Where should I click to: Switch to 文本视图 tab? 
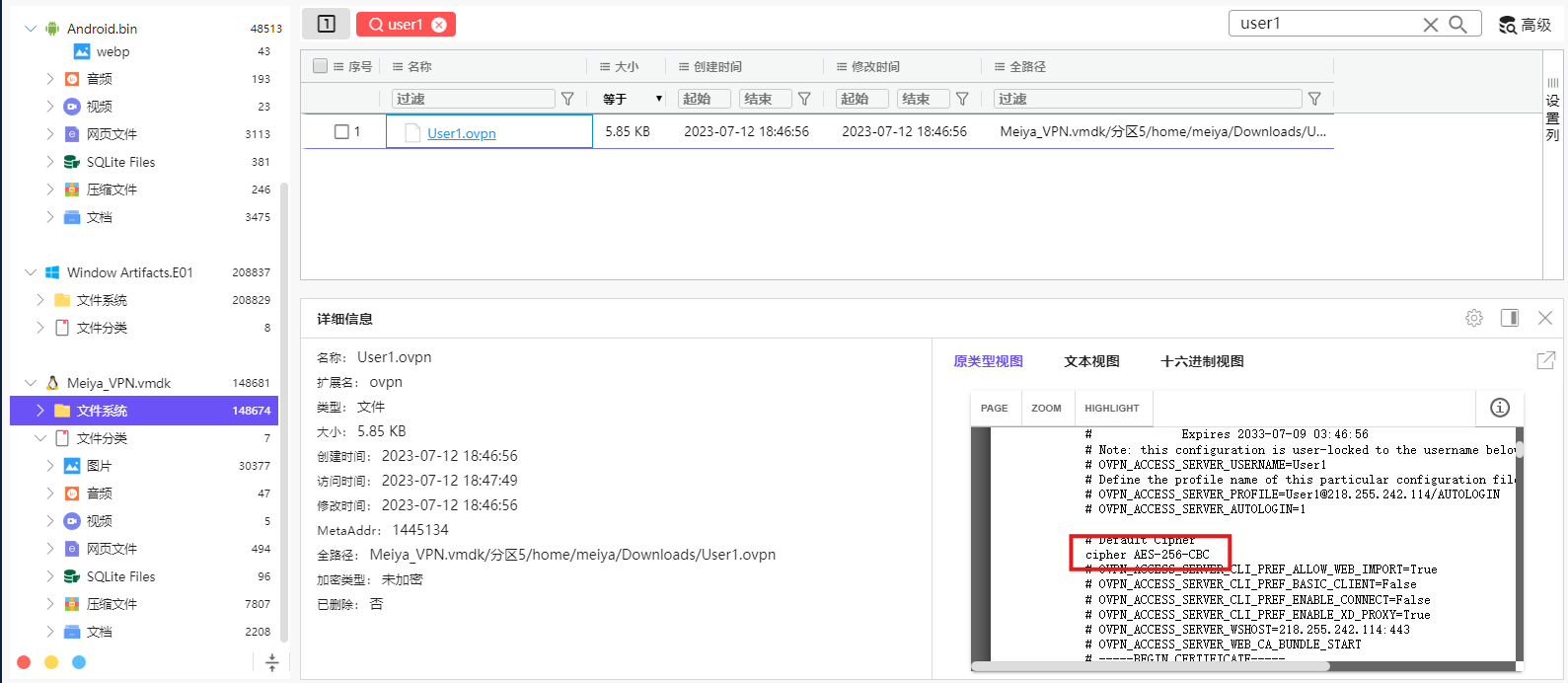tap(1091, 361)
